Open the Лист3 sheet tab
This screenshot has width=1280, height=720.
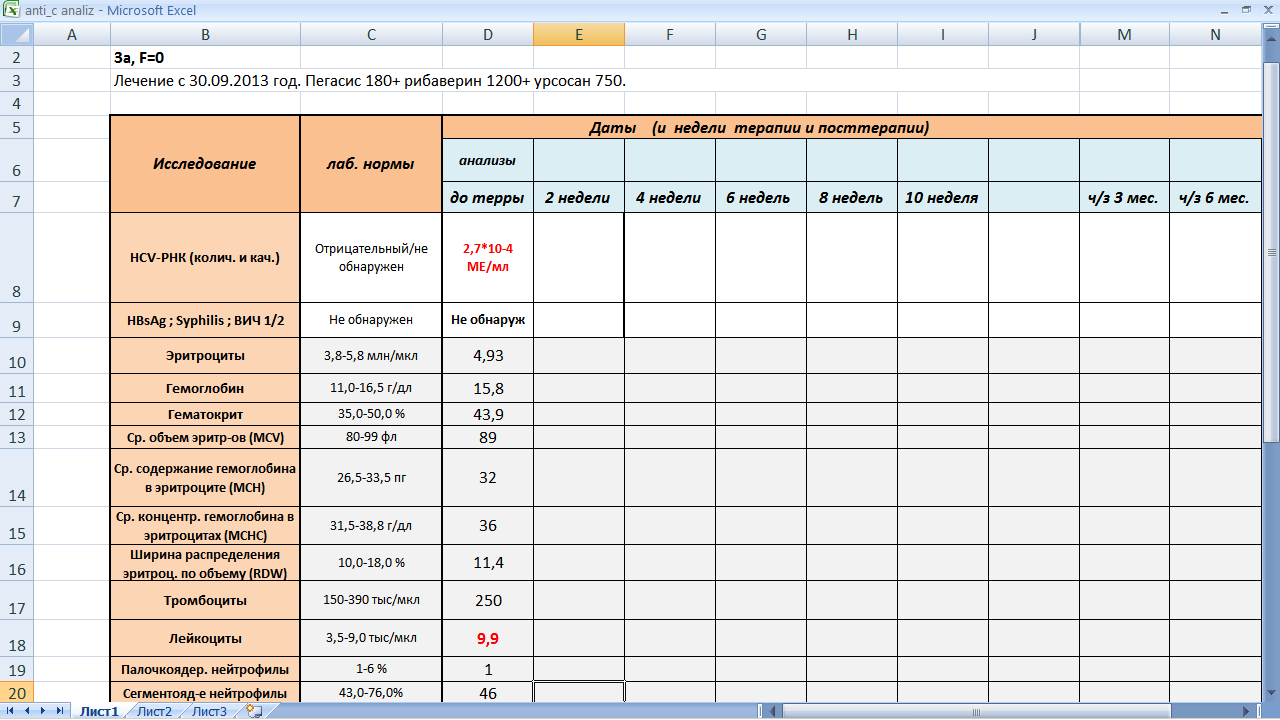209,712
